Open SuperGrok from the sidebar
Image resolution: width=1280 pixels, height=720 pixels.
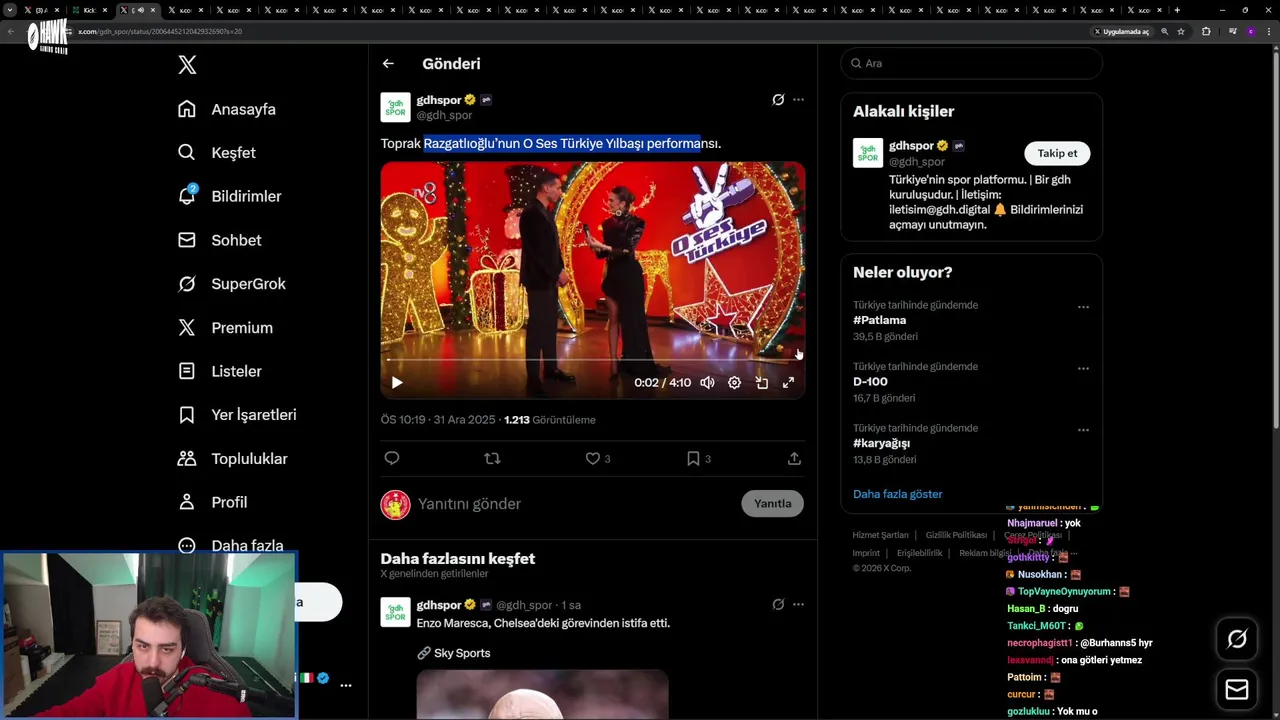click(x=232, y=284)
